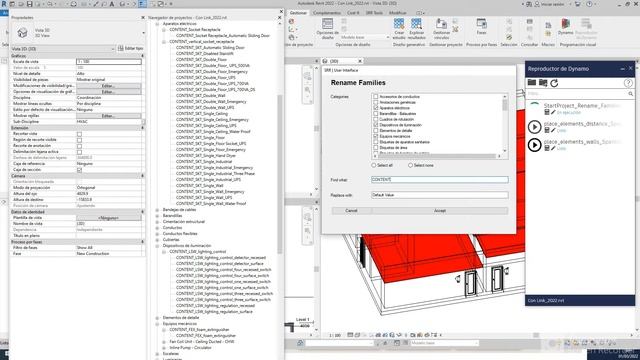Collapse the Gráficos properties section
Viewport: 640px width, 360px height.
(142, 56)
